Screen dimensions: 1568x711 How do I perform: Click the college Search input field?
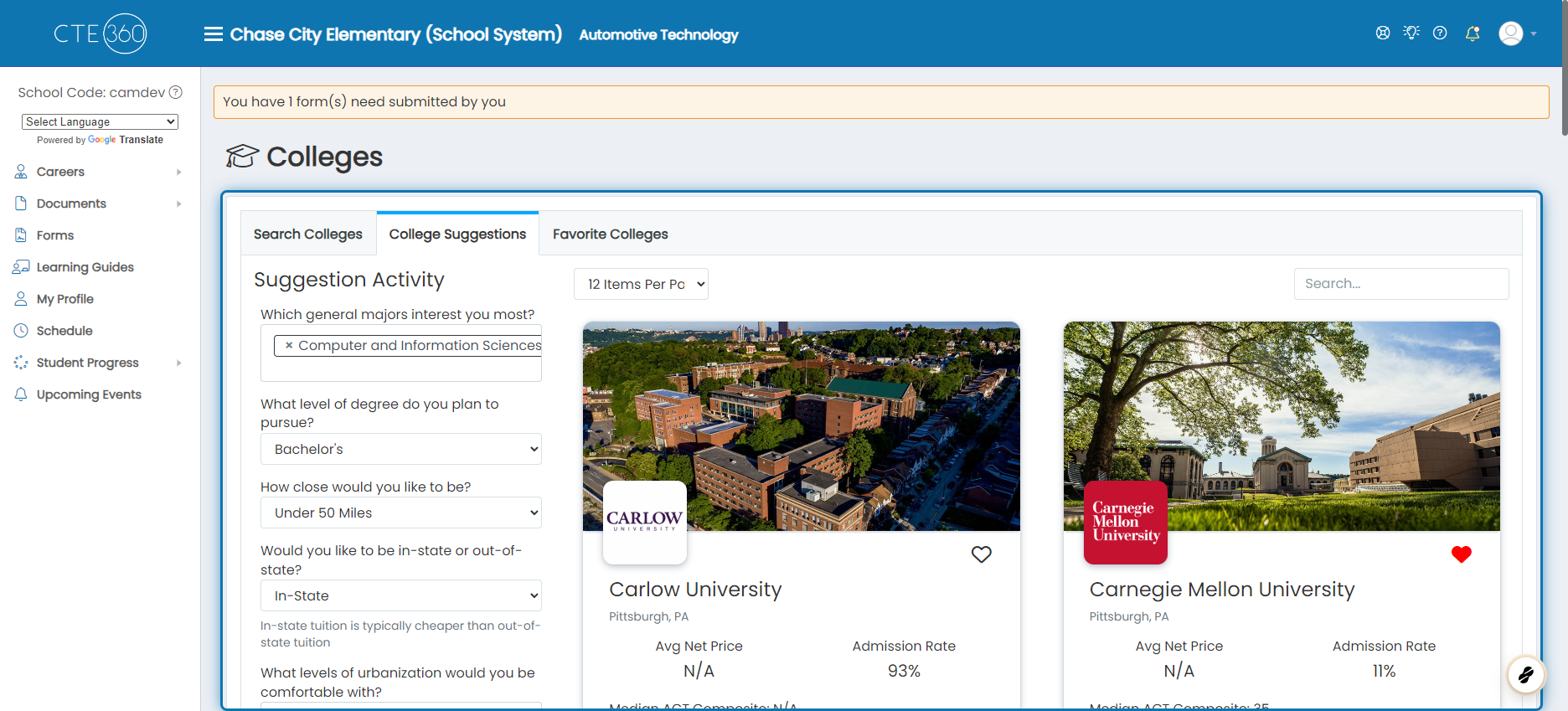tap(1401, 284)
